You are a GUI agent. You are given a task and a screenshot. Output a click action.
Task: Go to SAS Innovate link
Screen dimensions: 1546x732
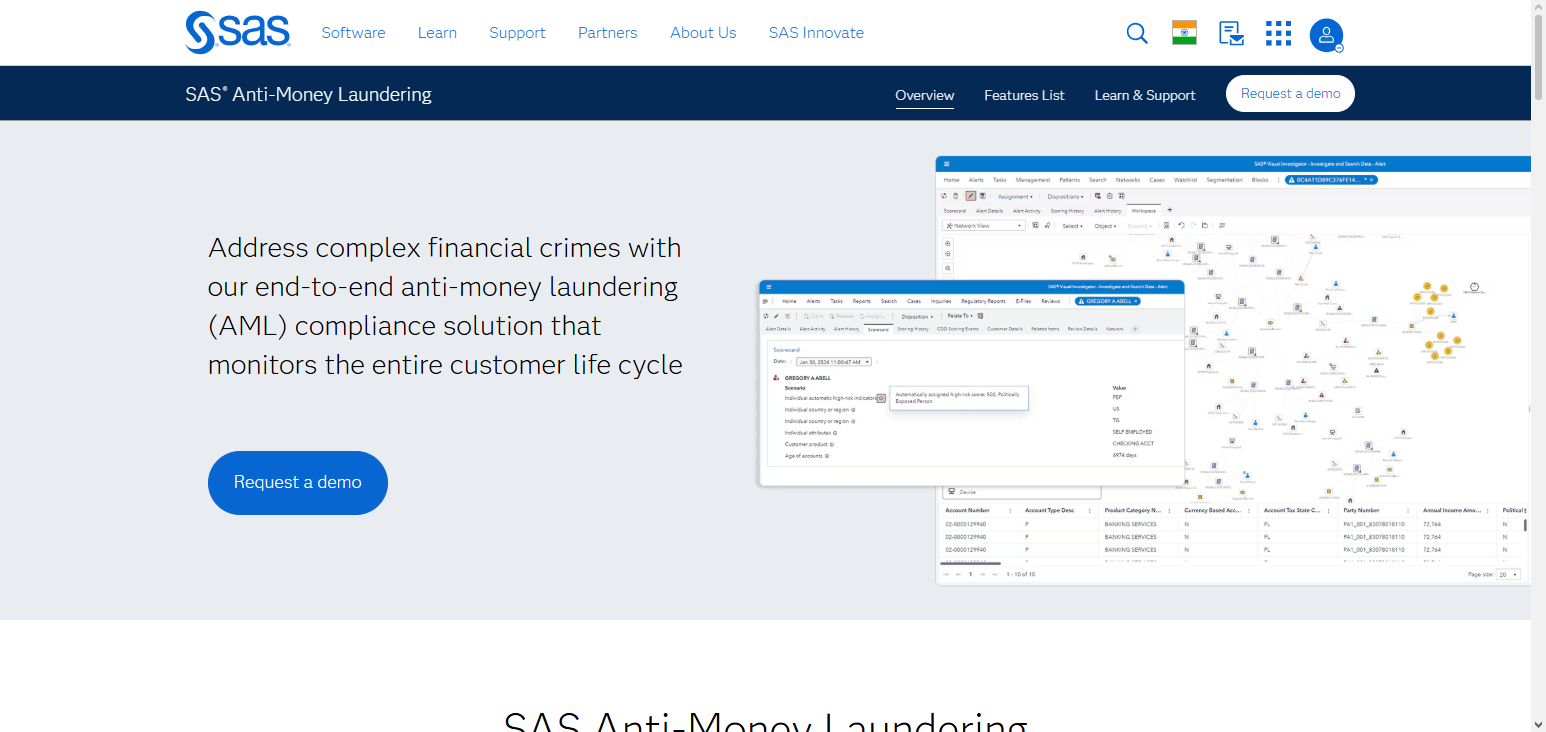point(816,33)
